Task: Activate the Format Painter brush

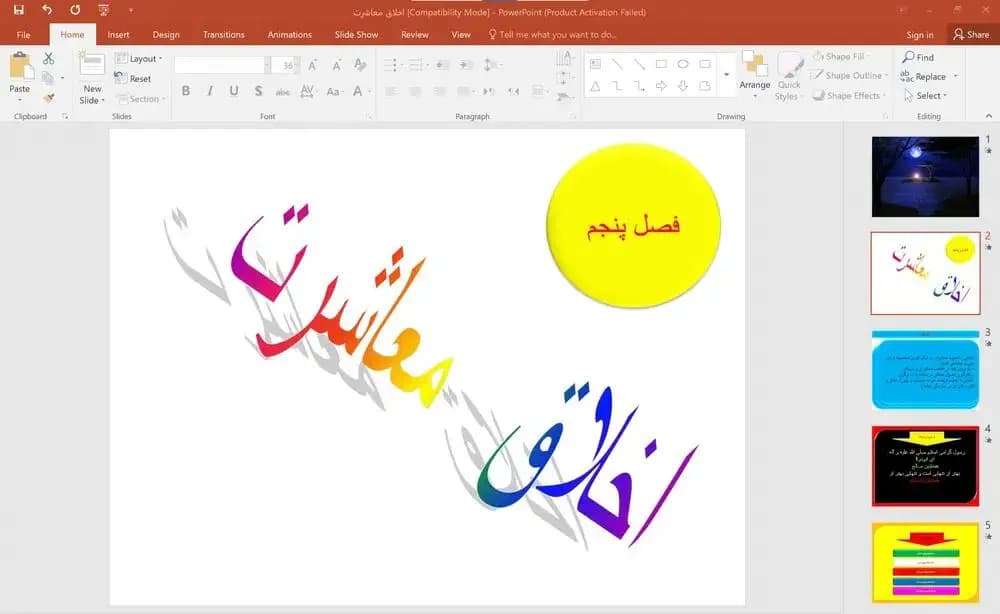Action: tap(48, 98)
